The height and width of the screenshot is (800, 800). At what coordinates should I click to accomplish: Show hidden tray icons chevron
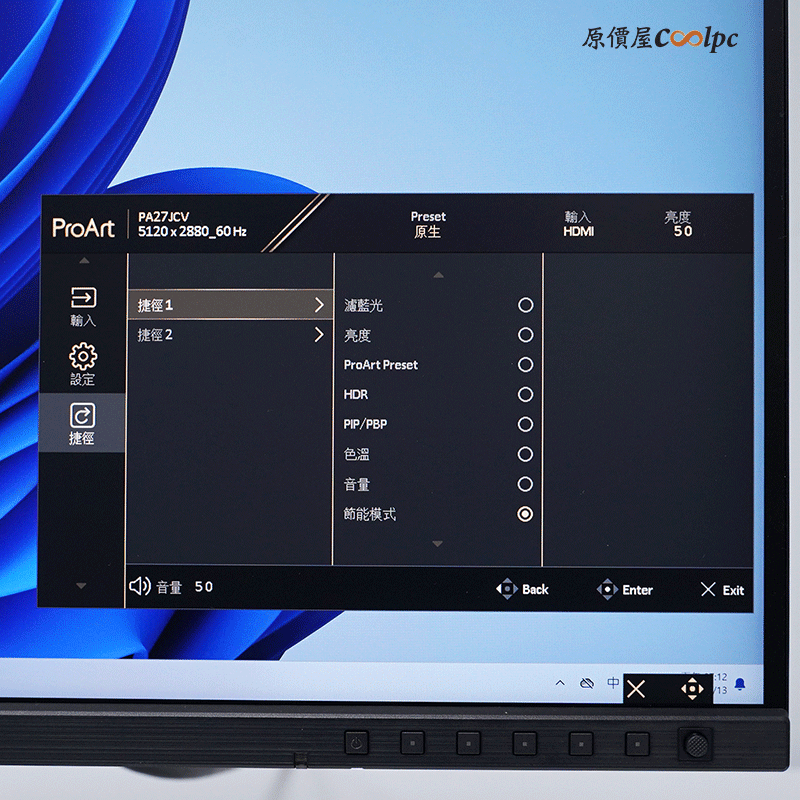[x=560, y=683]
